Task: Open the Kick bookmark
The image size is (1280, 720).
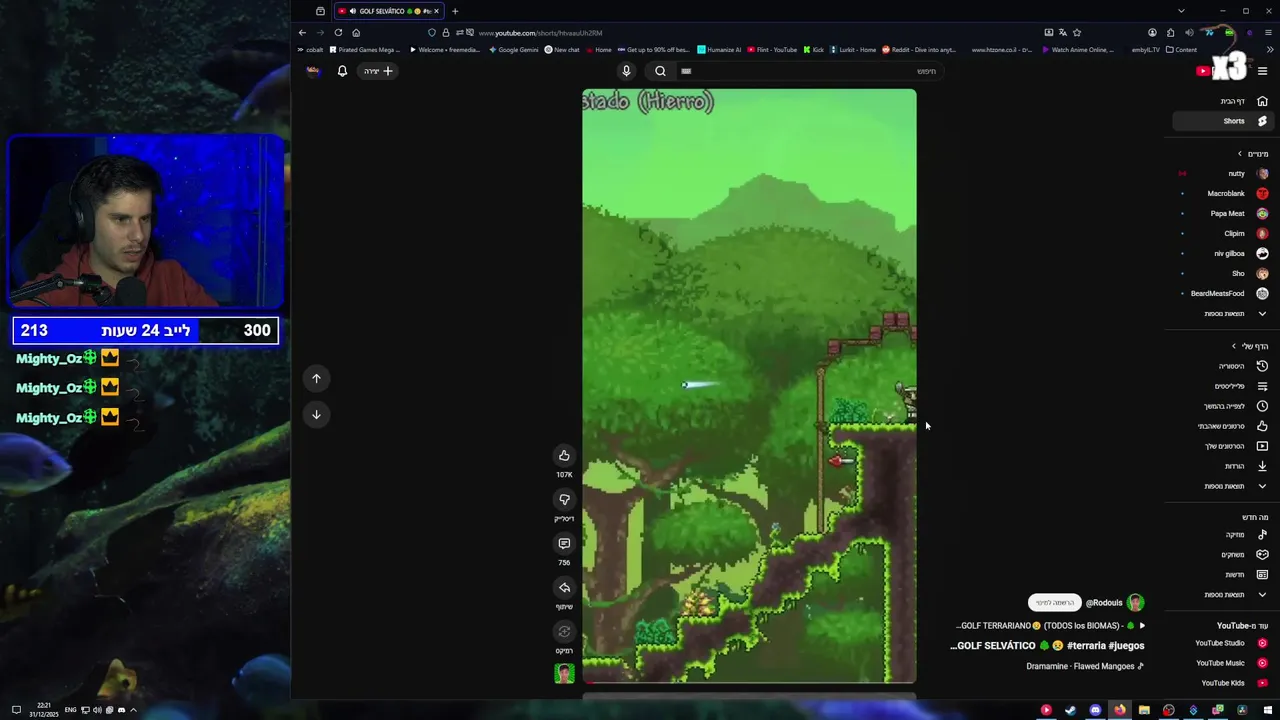Action: point(814,50)
